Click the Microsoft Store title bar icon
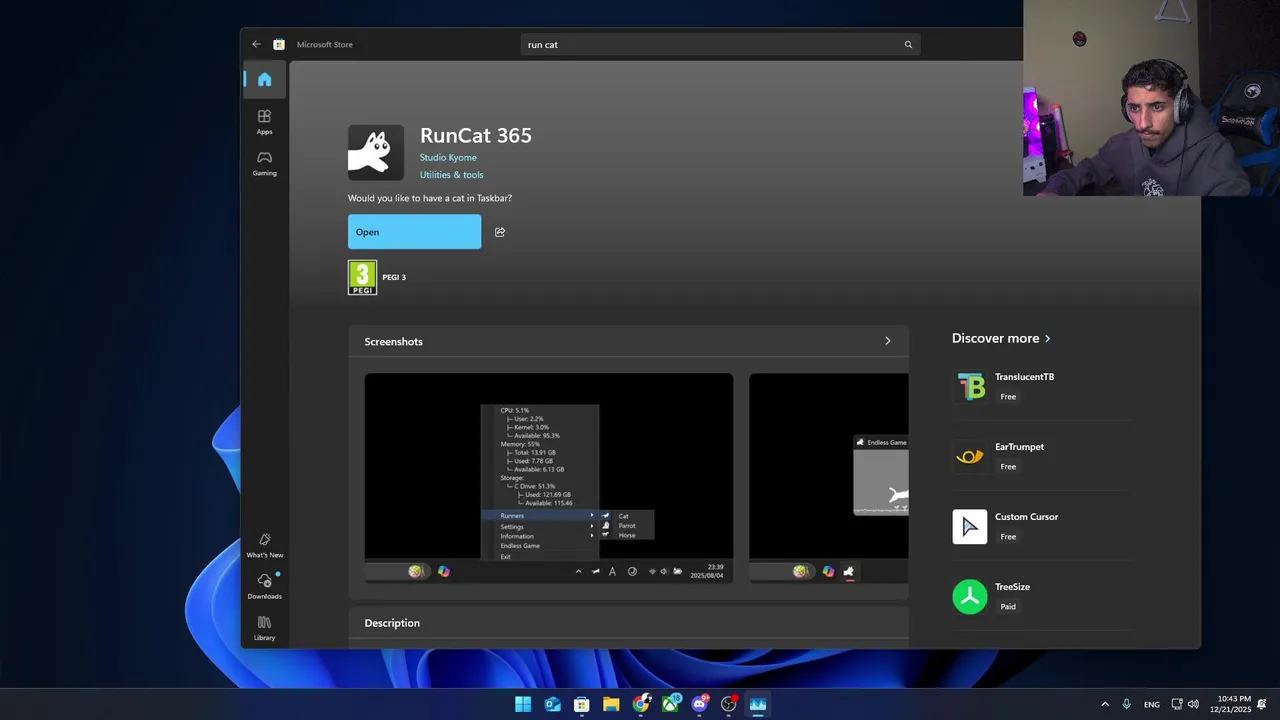 279,44
